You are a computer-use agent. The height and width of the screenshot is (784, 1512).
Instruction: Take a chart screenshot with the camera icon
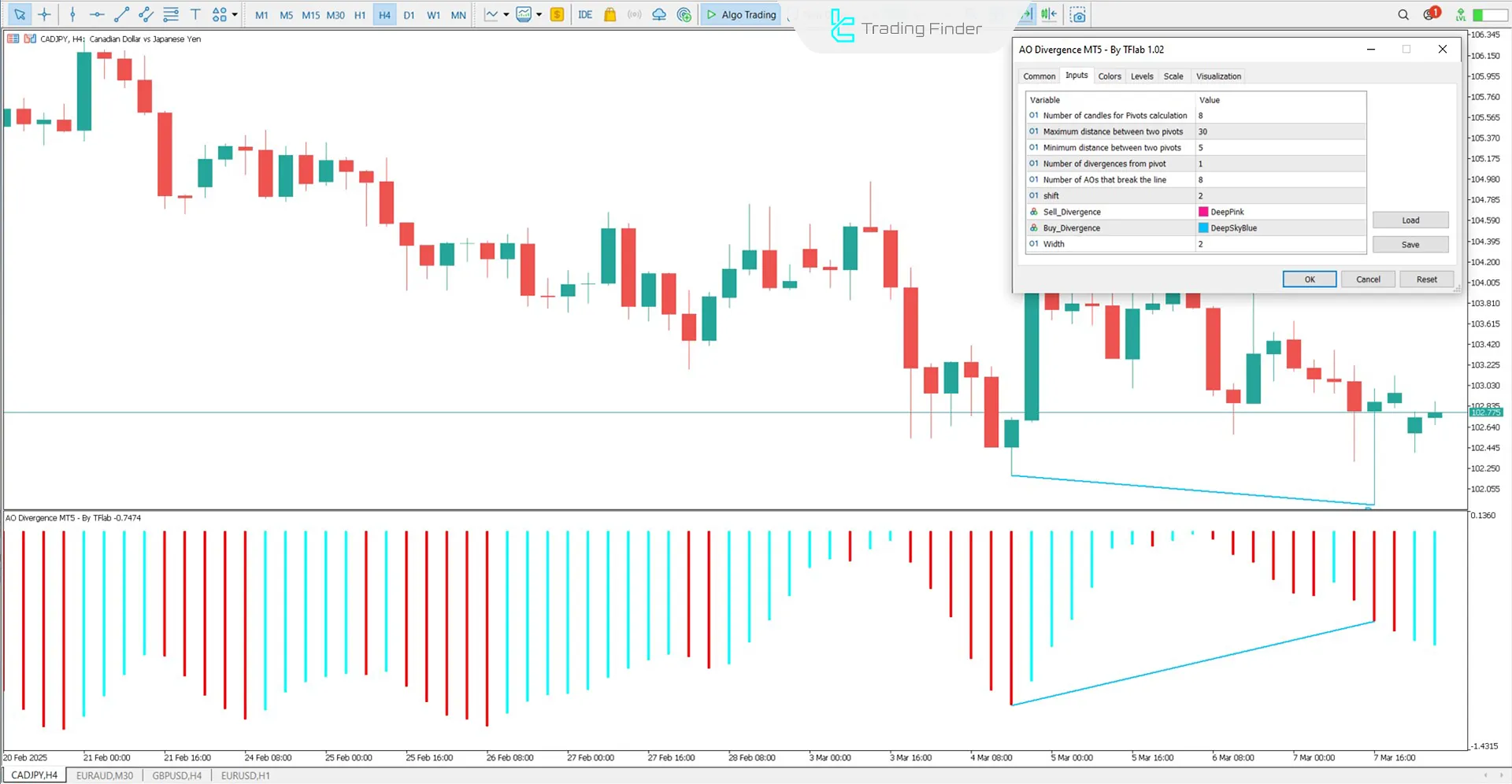point(1077,14)
